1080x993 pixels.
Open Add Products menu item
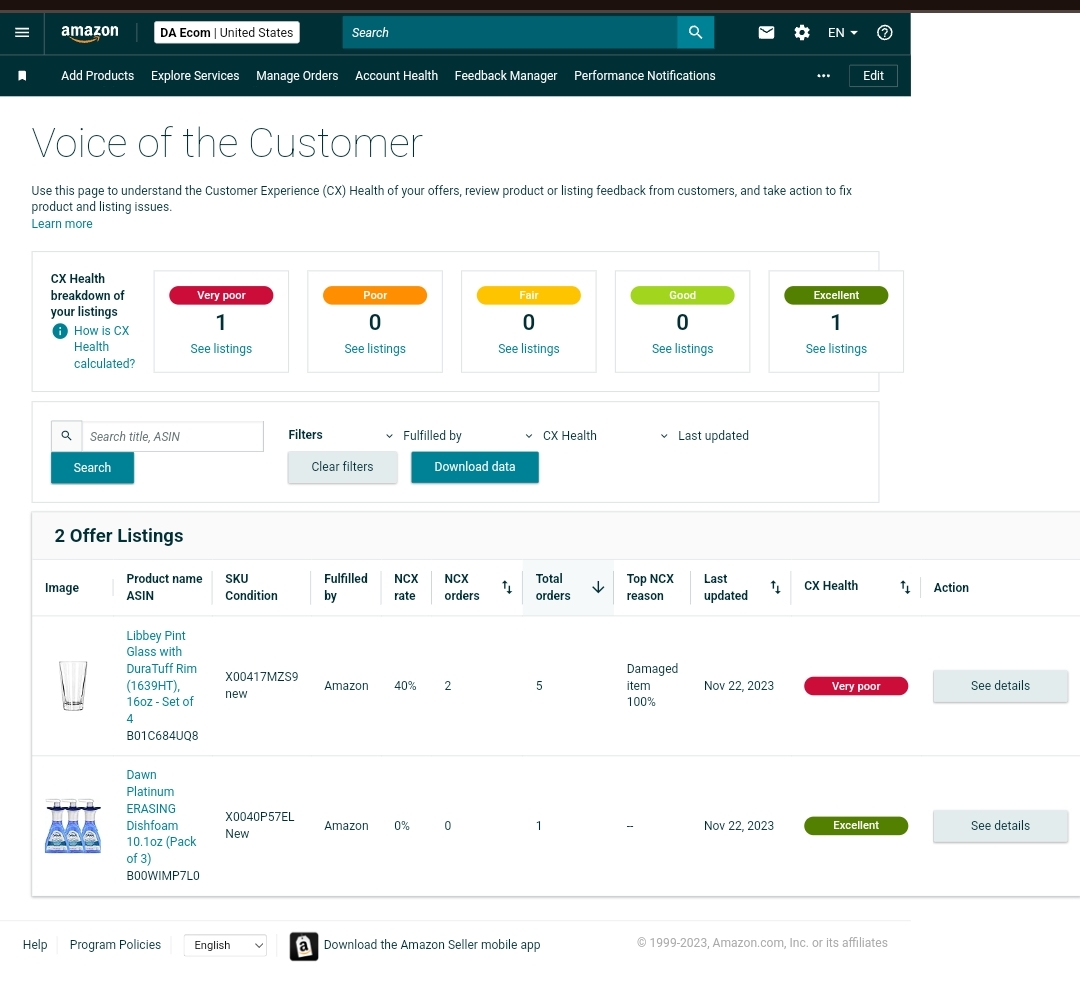[97, 76]
